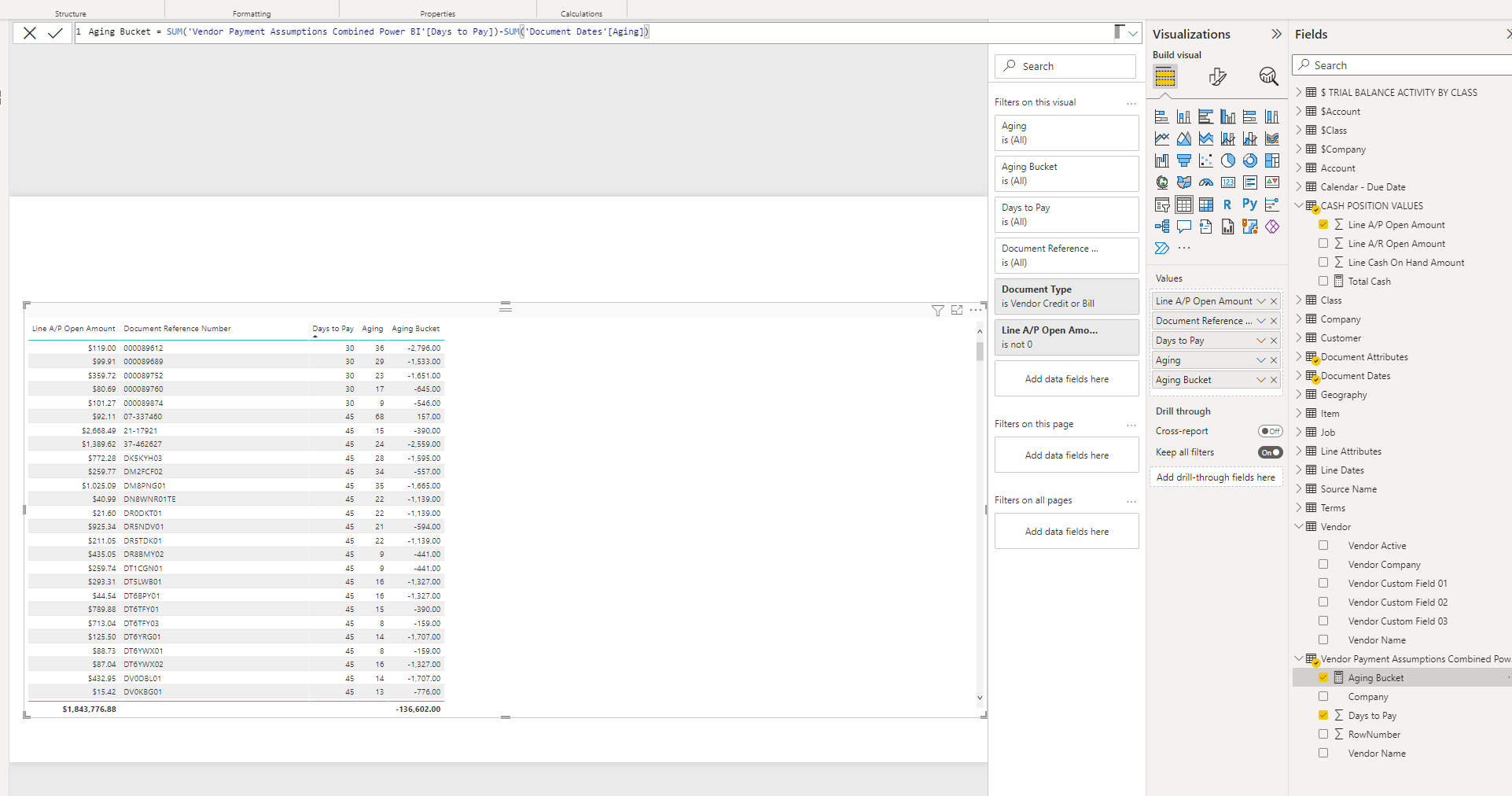Select the Matrix visual
This screenshot has width=1512, height=796.
pos(1206,205)
